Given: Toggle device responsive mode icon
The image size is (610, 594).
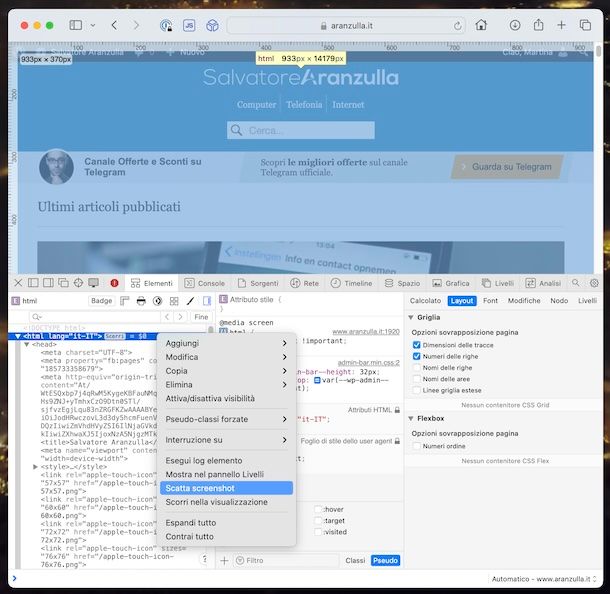Looking at the screenshot, I should (x=93, y=283).
